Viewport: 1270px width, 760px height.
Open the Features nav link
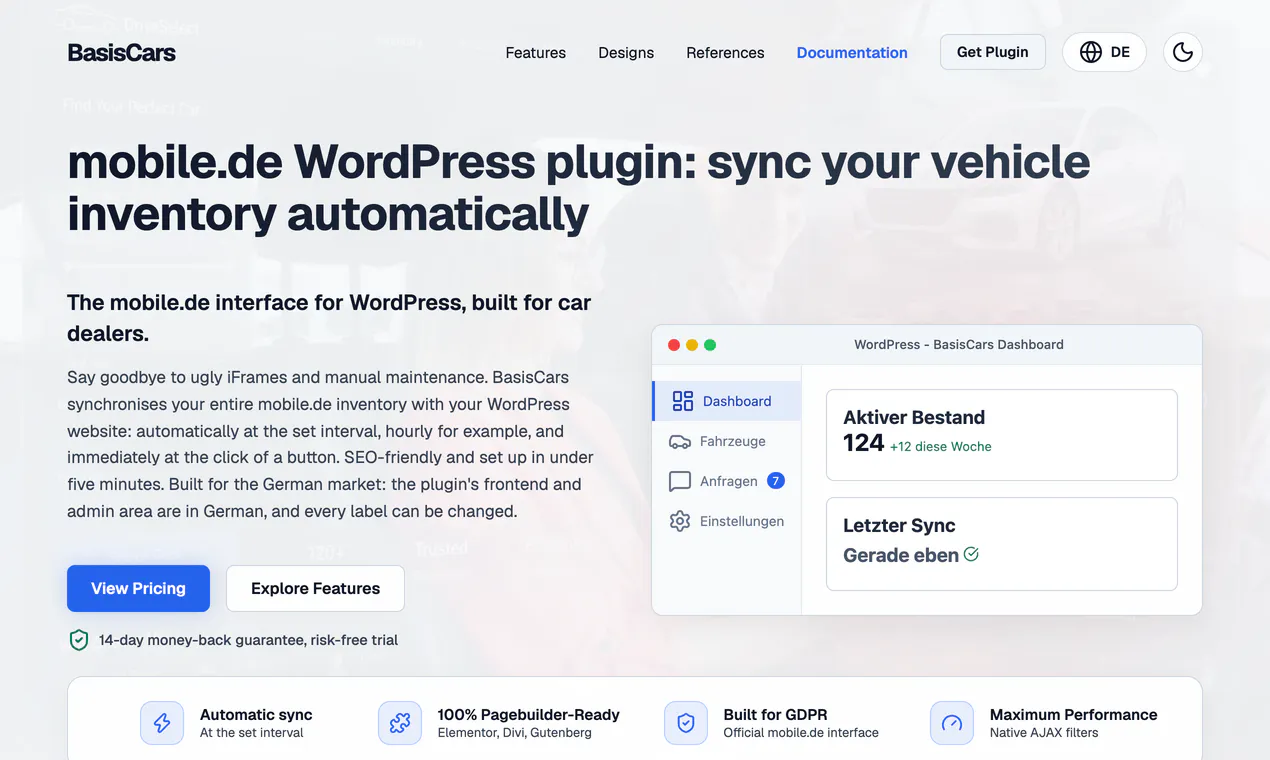[x=536, y=53]
